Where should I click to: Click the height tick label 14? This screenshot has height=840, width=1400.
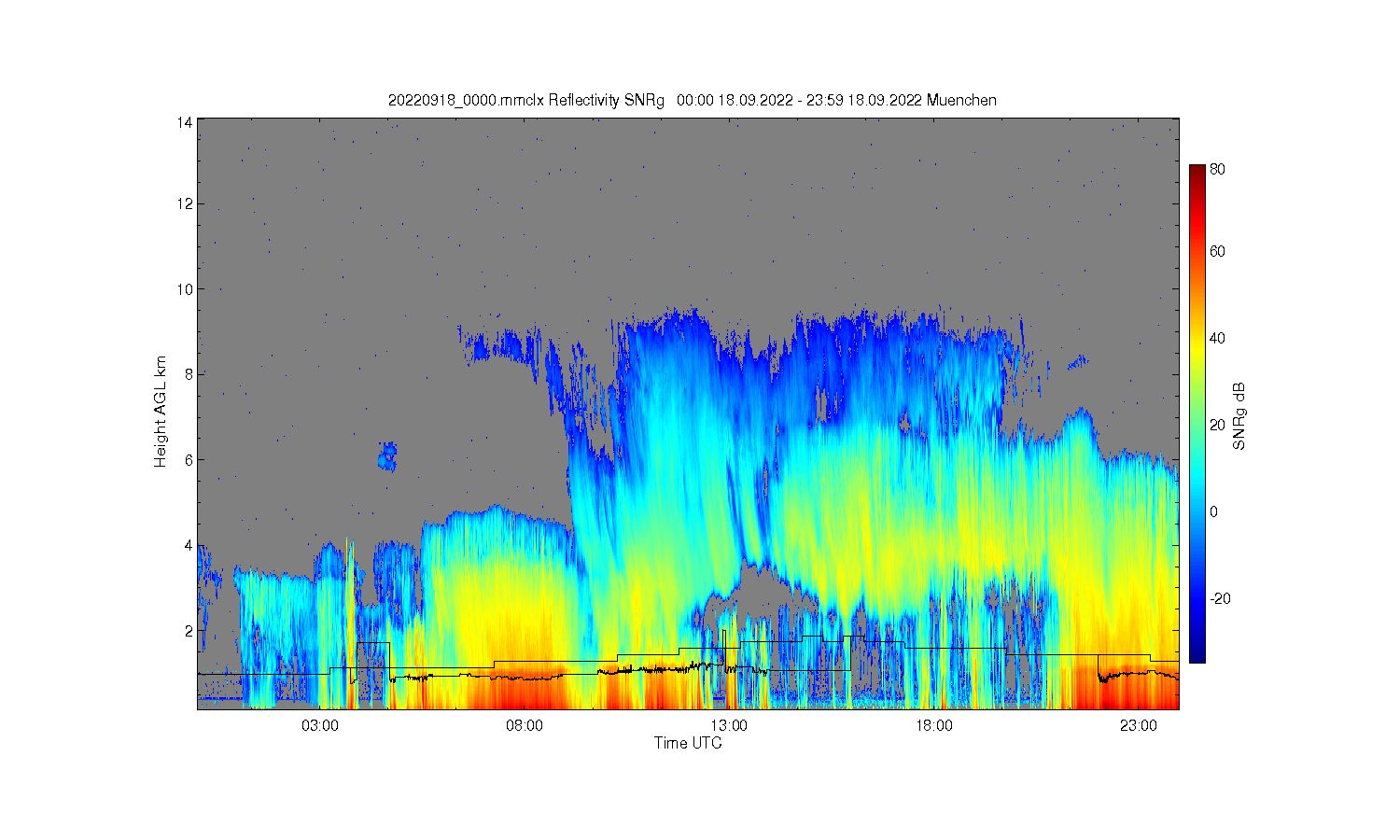(x=185, y=122)
